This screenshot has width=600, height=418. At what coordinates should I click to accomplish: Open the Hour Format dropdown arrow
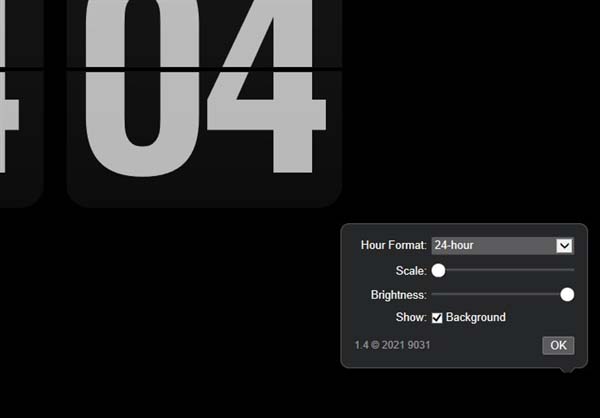coord(564,246)
